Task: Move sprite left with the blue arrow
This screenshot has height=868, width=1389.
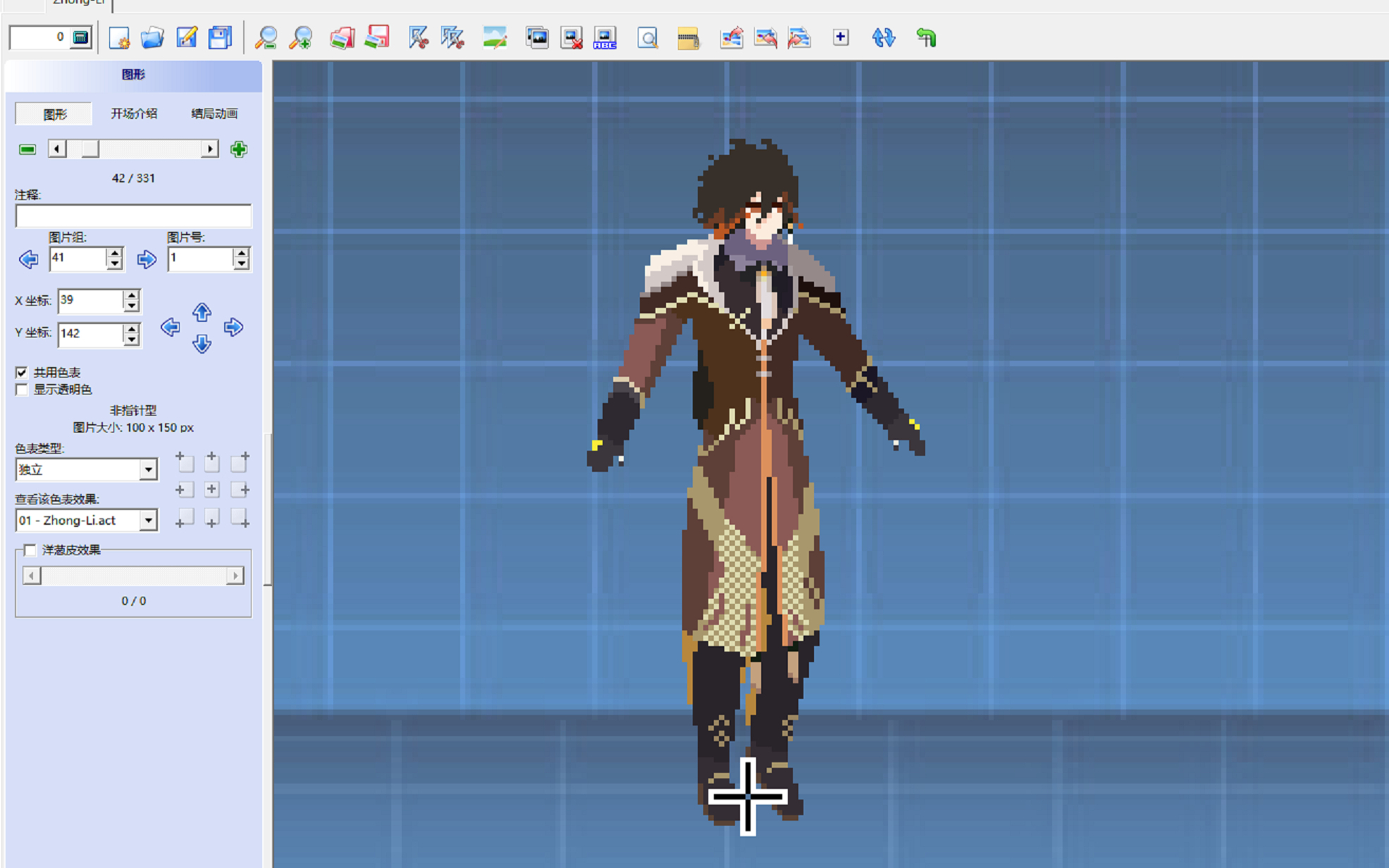Action: (x=170, y=327)
